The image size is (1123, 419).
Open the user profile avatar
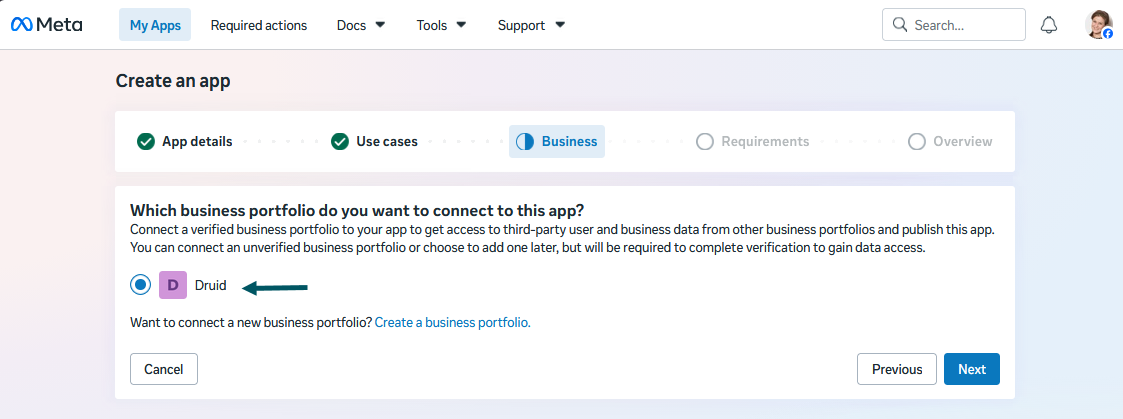tap(1099, 24)
